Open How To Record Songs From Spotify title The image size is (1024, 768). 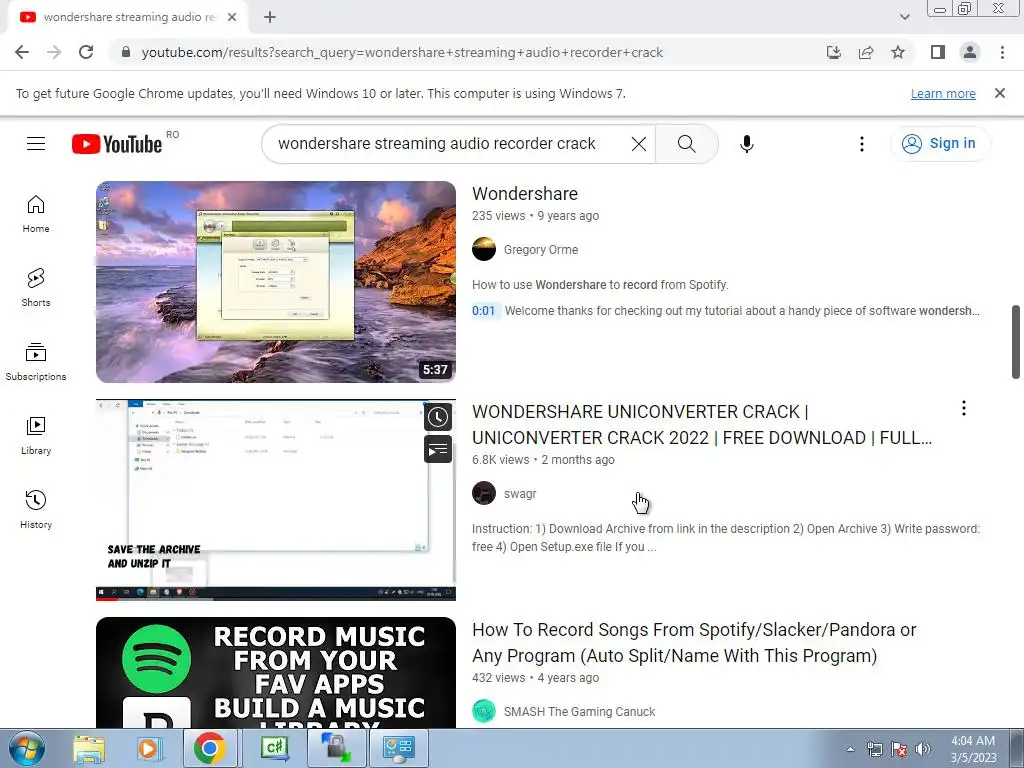tap(694, 643)
